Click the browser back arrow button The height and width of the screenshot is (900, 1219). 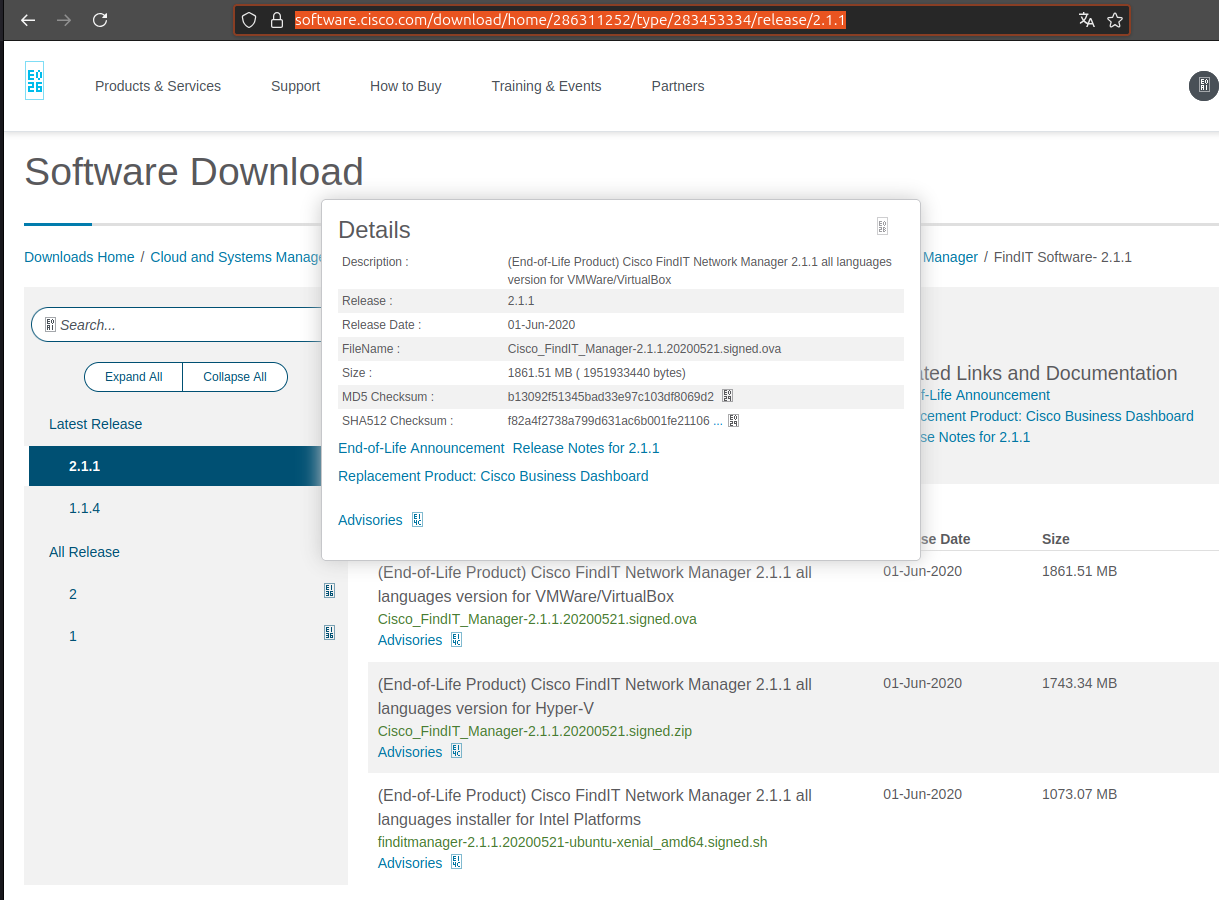pos(28,20)
